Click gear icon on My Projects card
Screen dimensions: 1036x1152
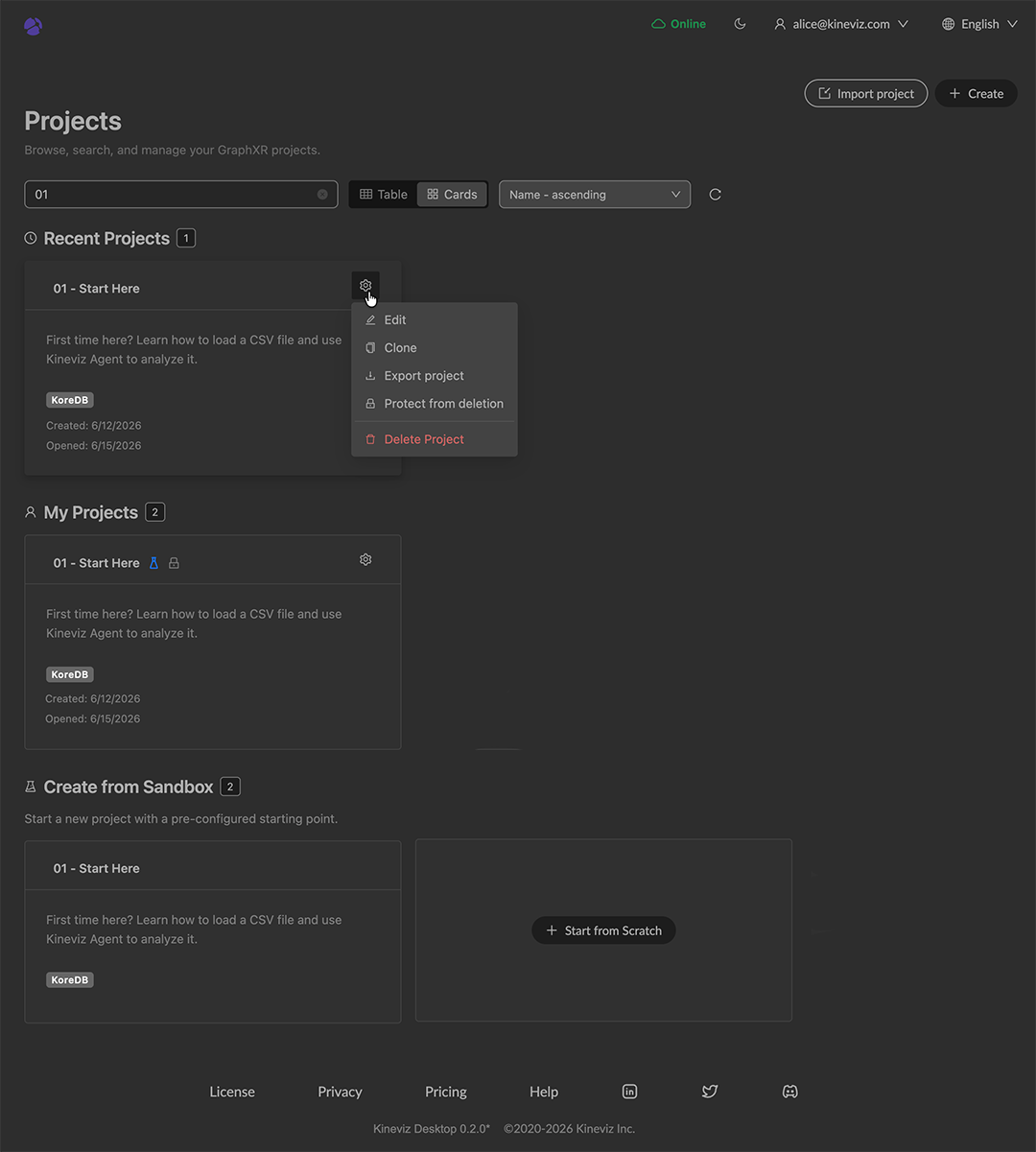[365, 559]
